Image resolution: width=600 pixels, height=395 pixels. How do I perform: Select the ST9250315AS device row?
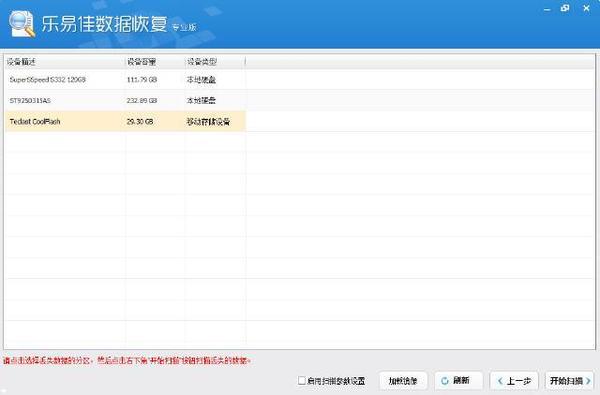point(125,100)
